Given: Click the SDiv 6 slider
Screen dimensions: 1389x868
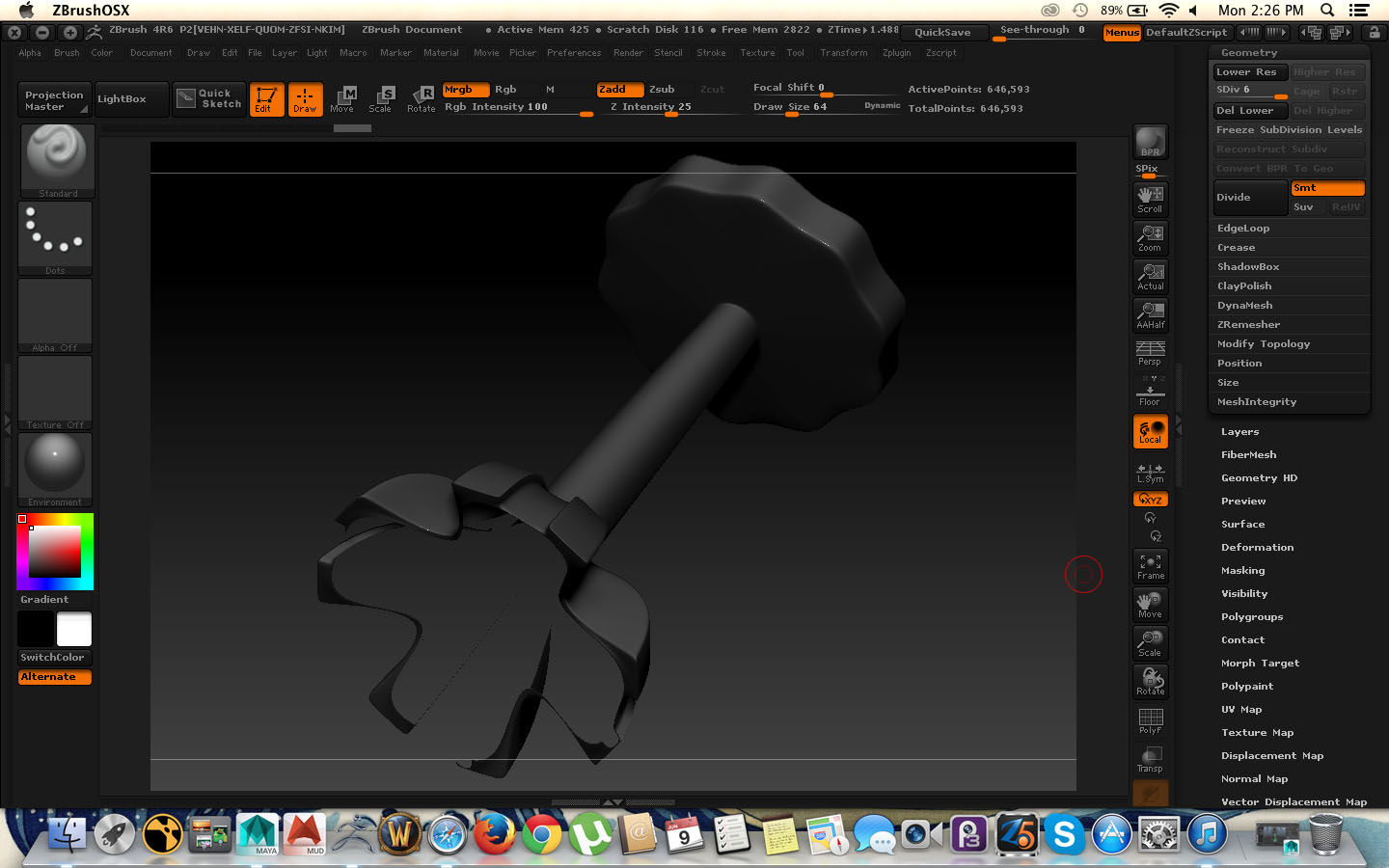Looking at the screenshot, I should (x=1251, y=91).
